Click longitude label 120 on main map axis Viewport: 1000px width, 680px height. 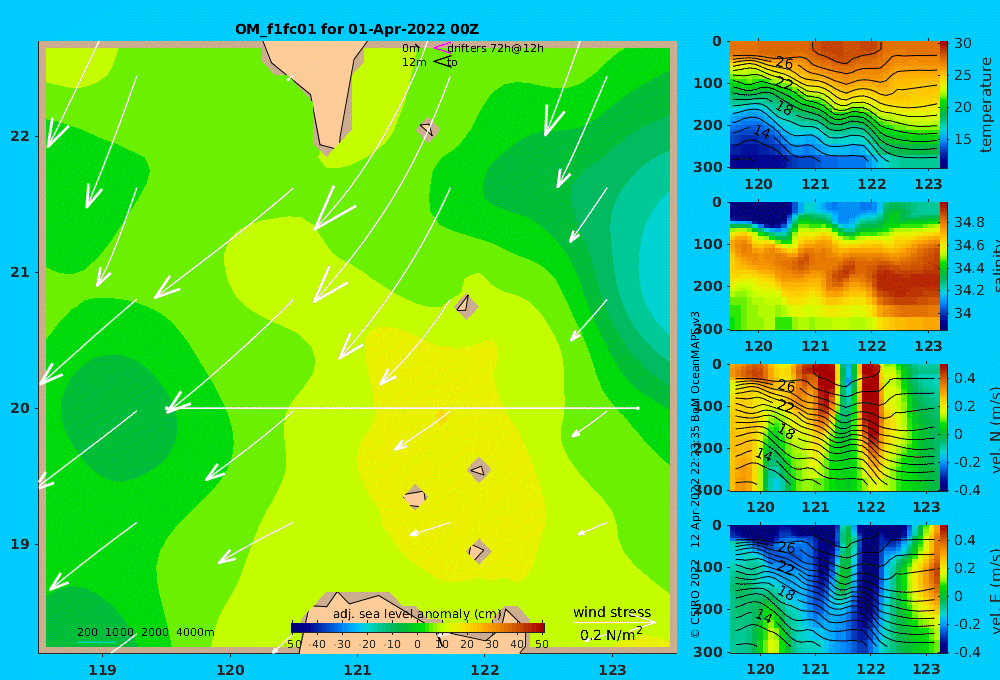click(230, 670)
